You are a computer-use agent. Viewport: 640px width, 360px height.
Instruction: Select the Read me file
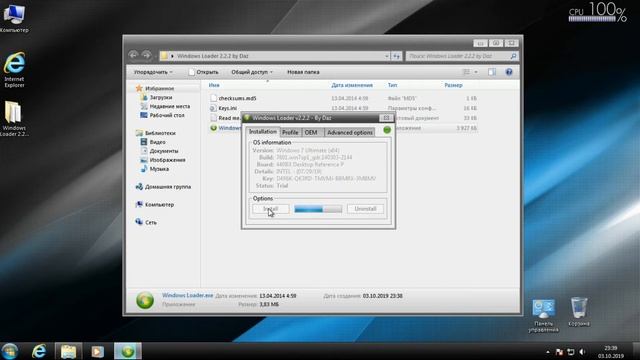[x=225, y=118]
